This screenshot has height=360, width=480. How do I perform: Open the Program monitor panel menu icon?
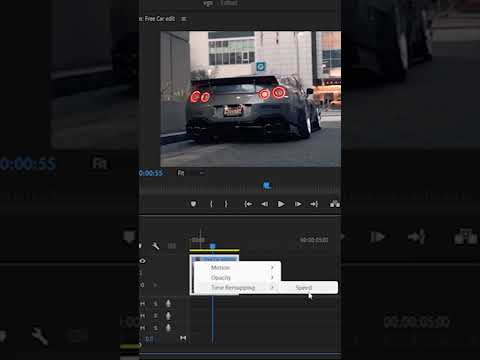pyautogui.click(x=184, y=19)
